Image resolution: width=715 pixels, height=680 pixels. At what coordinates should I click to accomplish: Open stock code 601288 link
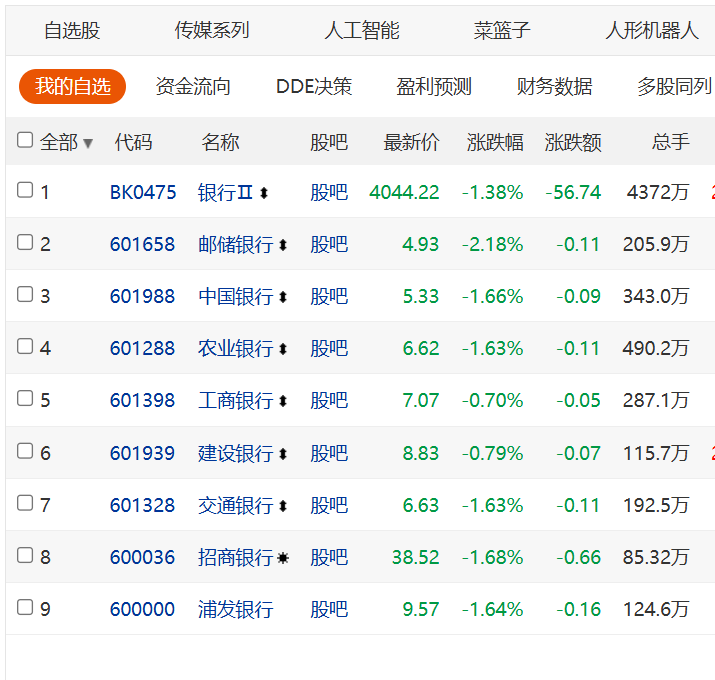(142, 348)
